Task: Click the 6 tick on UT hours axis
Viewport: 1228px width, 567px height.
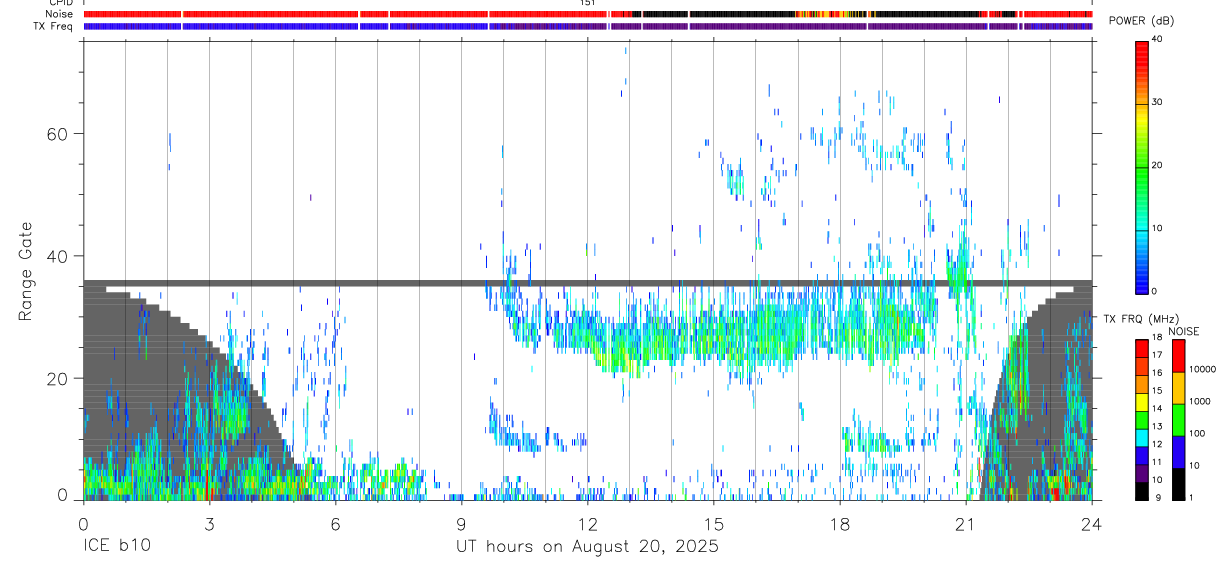Action: [335, 523]
